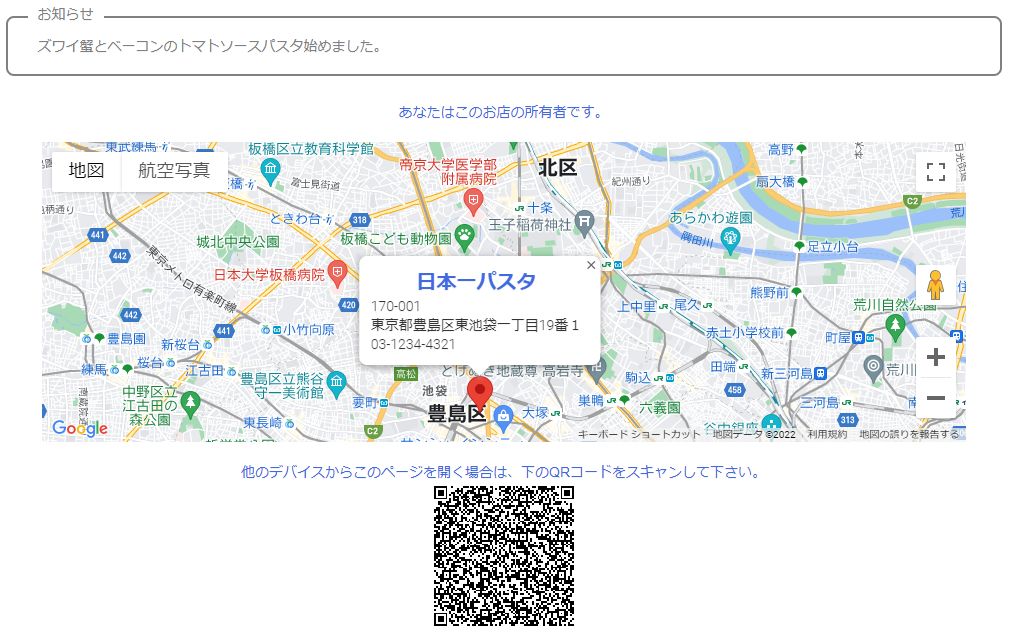Click the 豊島園 station label

click(x=126, y=338)
